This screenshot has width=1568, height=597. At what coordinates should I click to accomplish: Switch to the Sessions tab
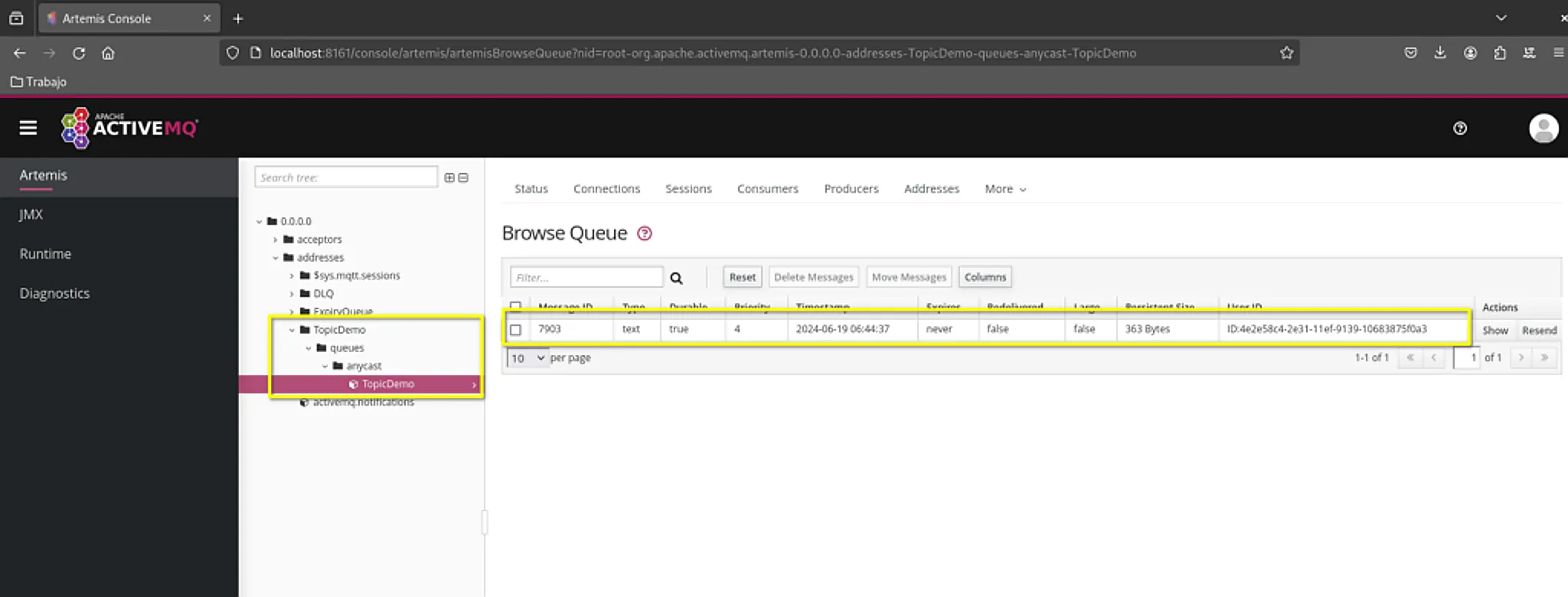coord(688,189)
